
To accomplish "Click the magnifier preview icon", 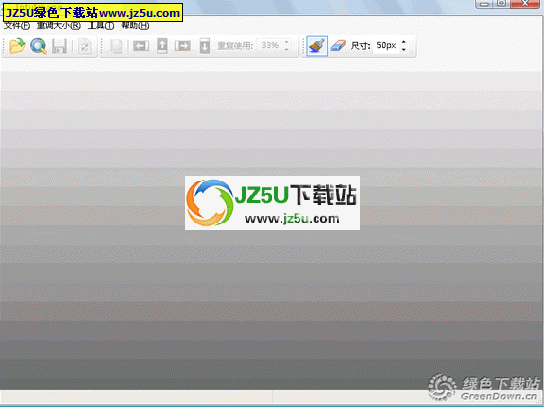I will 38,46.
